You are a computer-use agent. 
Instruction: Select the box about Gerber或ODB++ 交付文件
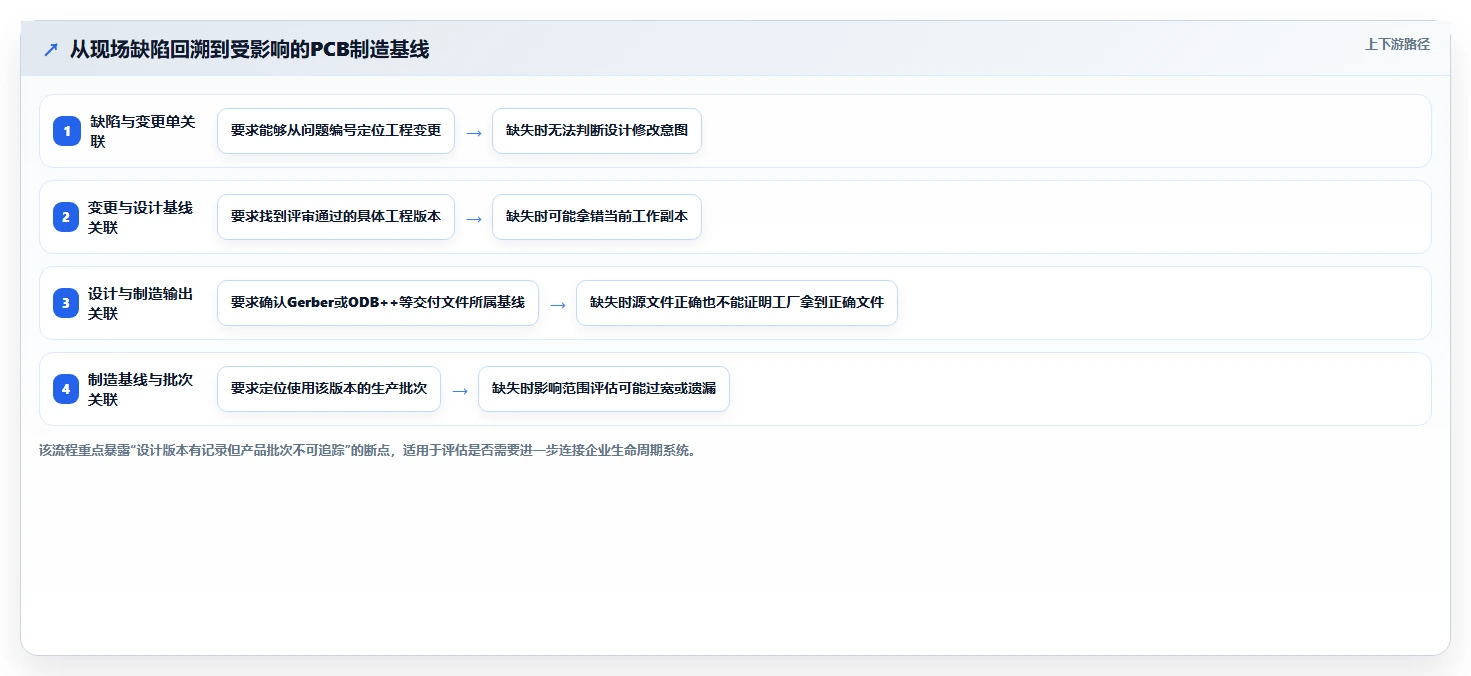[378, 303]
